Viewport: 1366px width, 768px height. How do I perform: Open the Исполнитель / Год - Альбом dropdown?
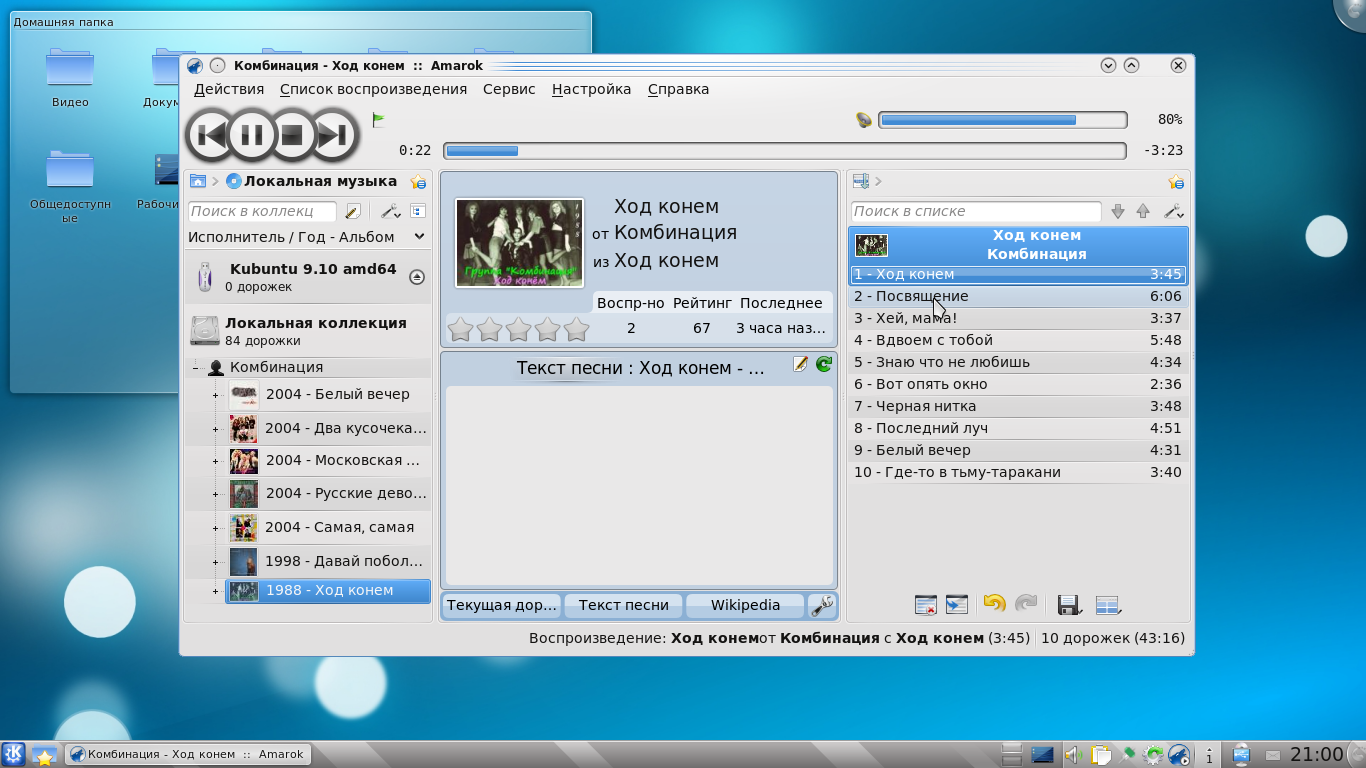(x=307, y=237)
